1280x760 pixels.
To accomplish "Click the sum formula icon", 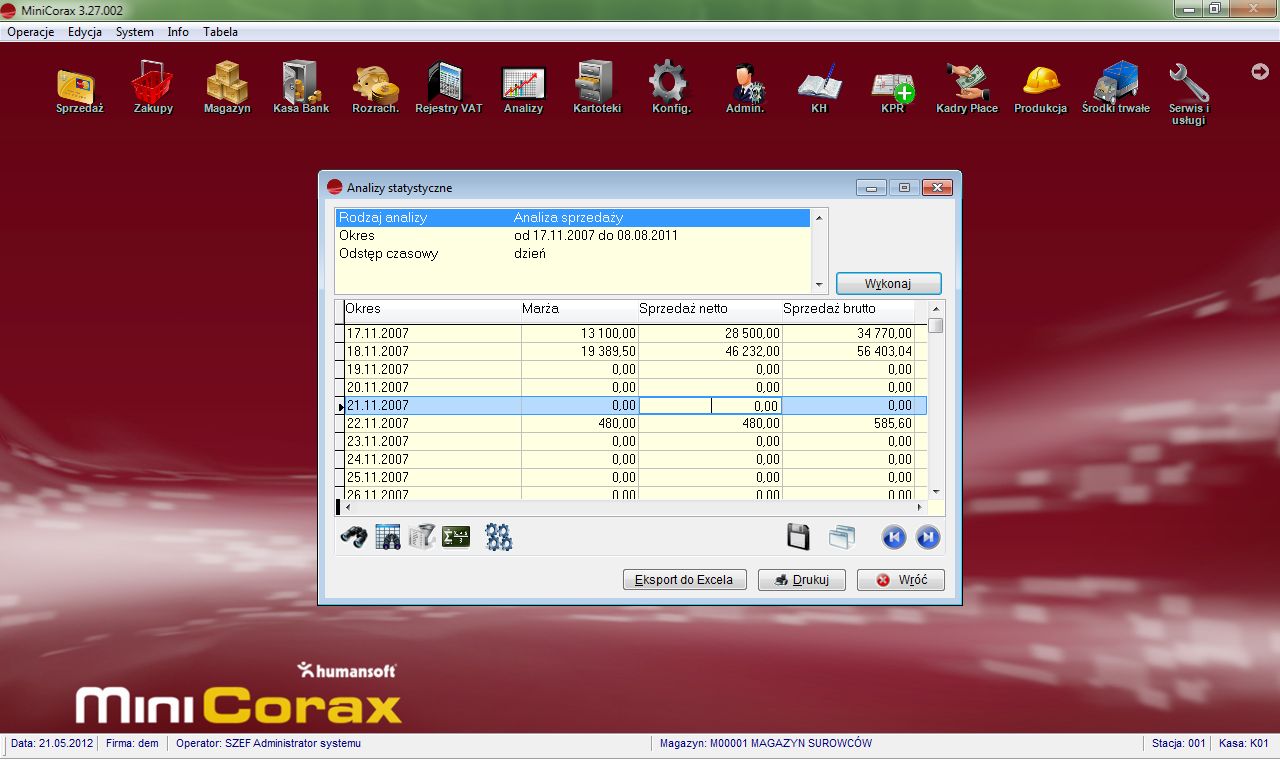I will coord(456,537).
